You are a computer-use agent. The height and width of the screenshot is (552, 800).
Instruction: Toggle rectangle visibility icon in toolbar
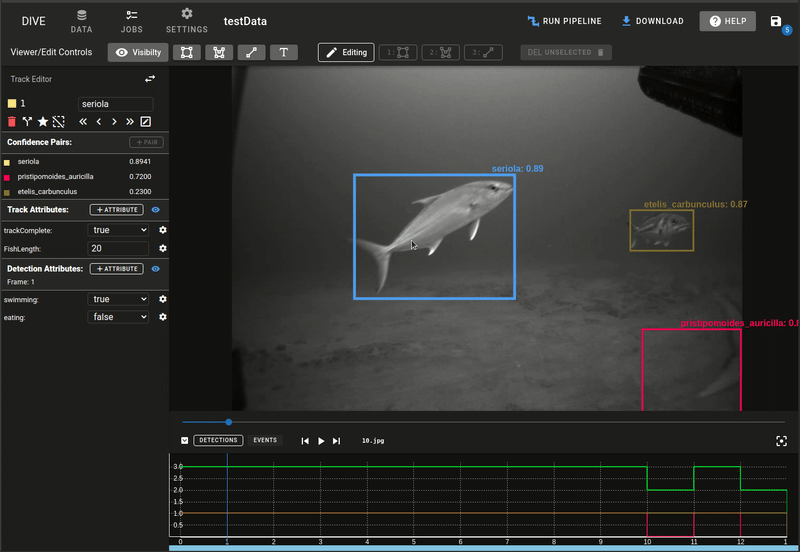[187, 53]
